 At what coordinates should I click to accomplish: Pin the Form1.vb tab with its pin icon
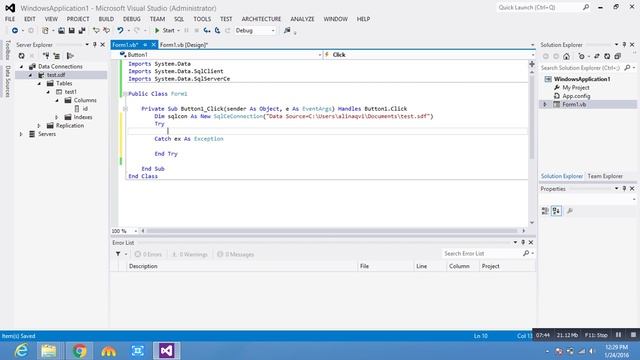click(x=145, y=45)
